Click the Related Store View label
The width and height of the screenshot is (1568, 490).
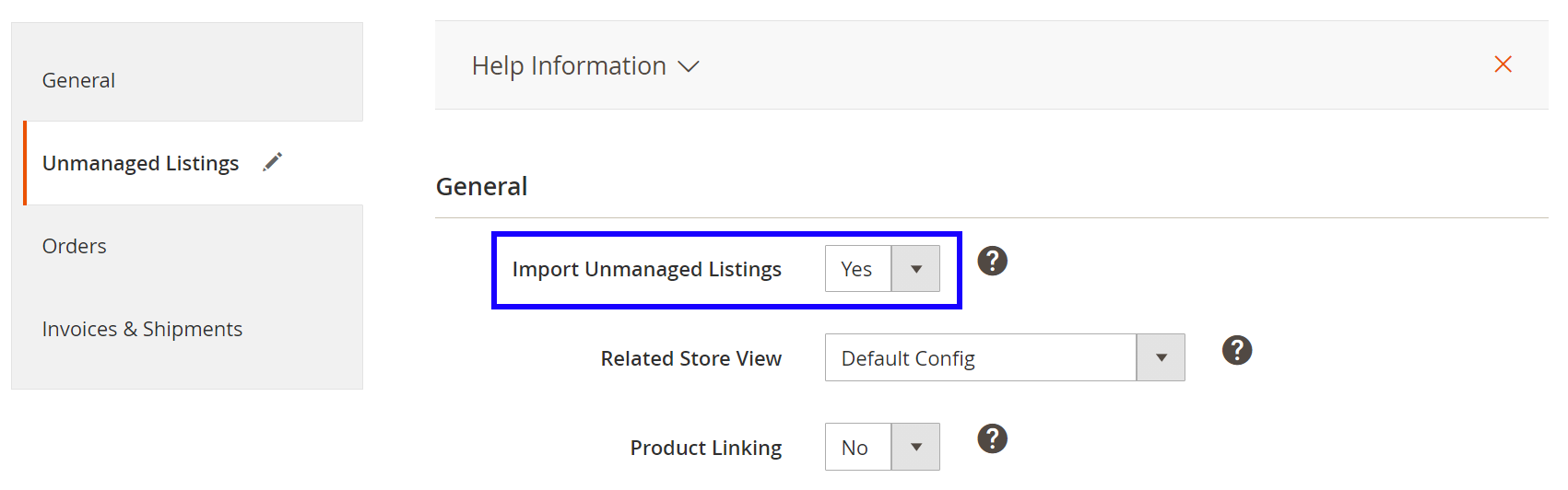coord(690,358)
